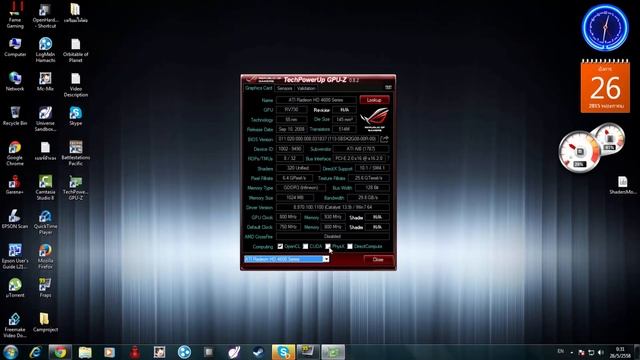Open Fame Gaming desktop icon
This screenshot has width=640, height=360.
pyautogui.click(x=15, y=15)
